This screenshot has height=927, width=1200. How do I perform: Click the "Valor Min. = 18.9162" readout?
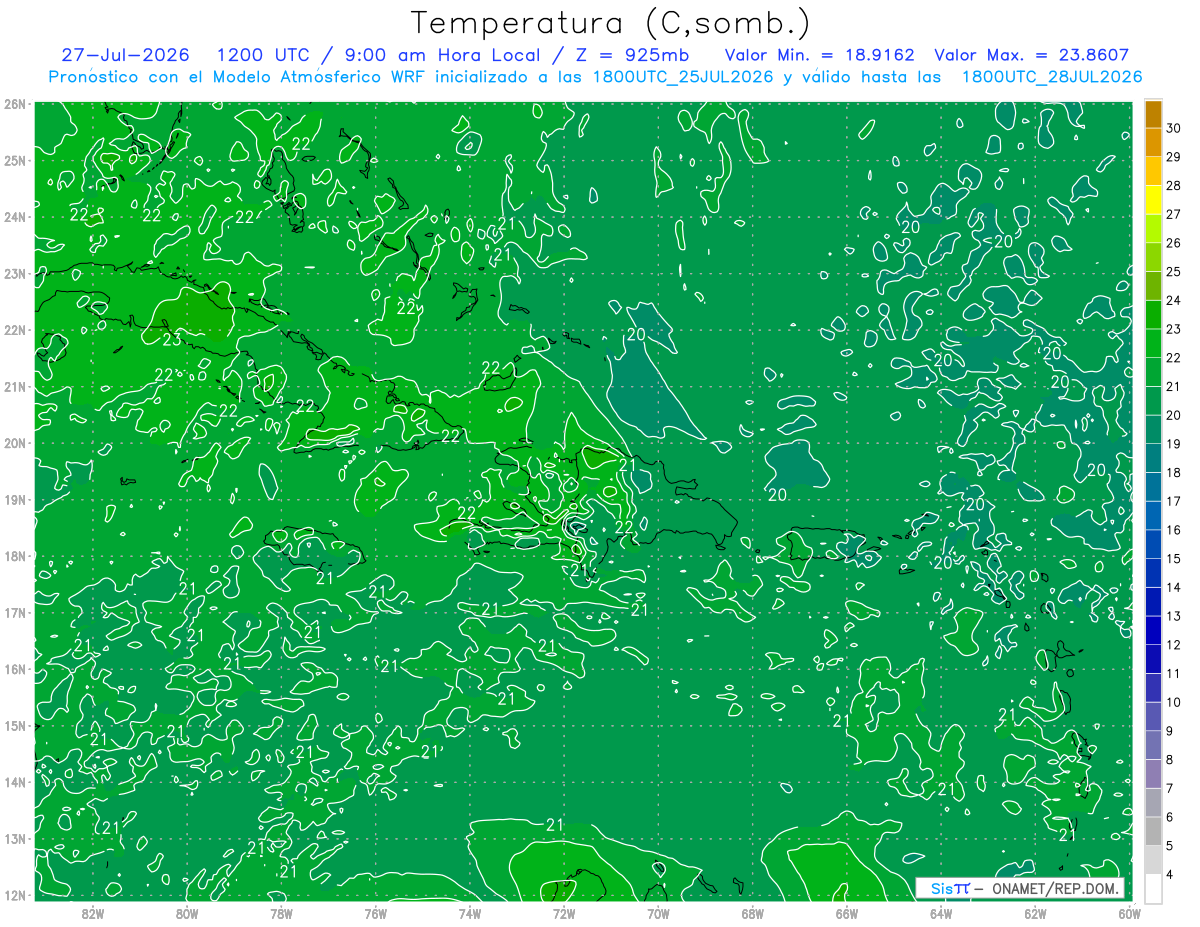coord(819,55)
